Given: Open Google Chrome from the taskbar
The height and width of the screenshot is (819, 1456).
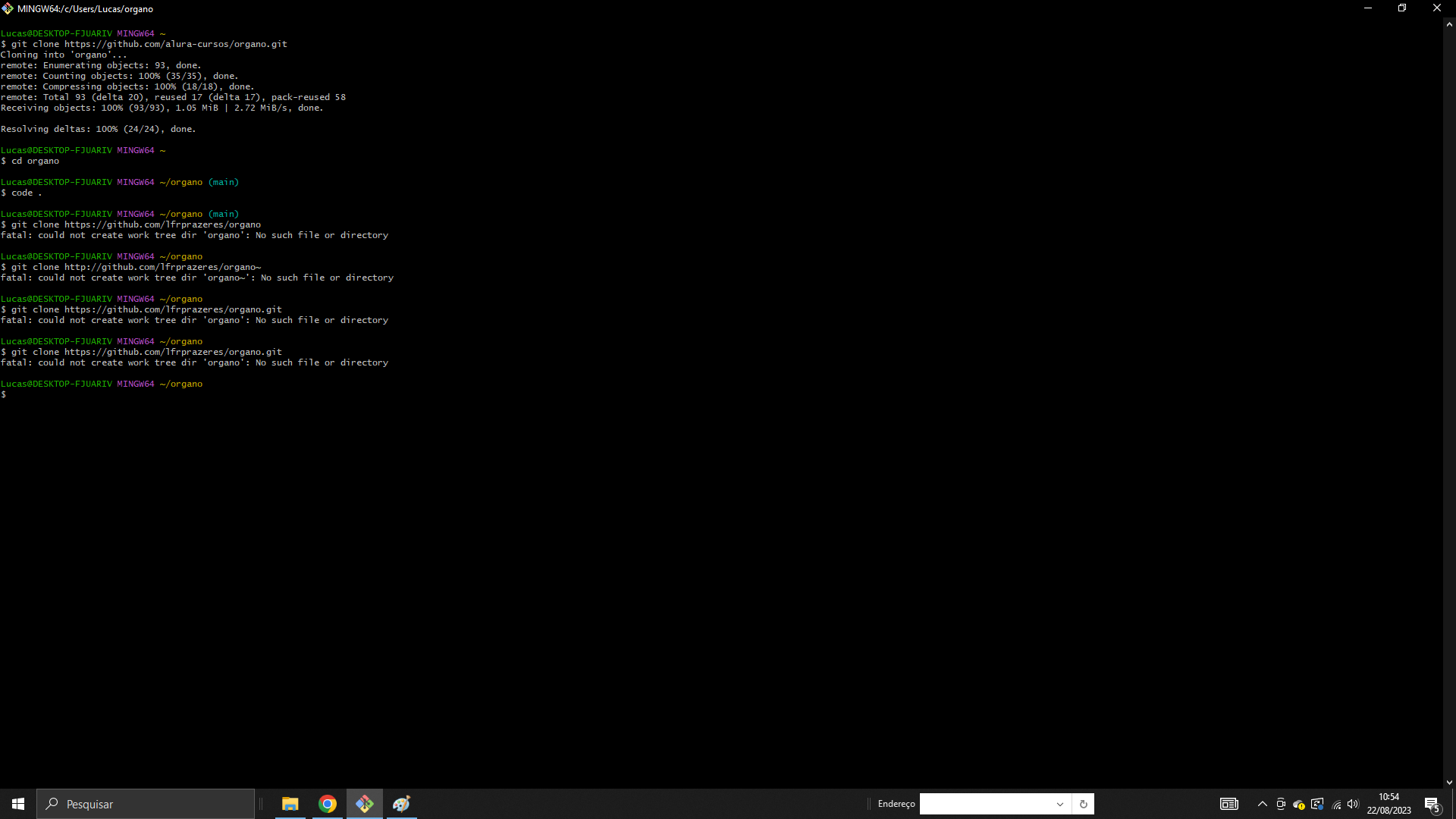Looking at the screenshot, I should tap(328, 804).
